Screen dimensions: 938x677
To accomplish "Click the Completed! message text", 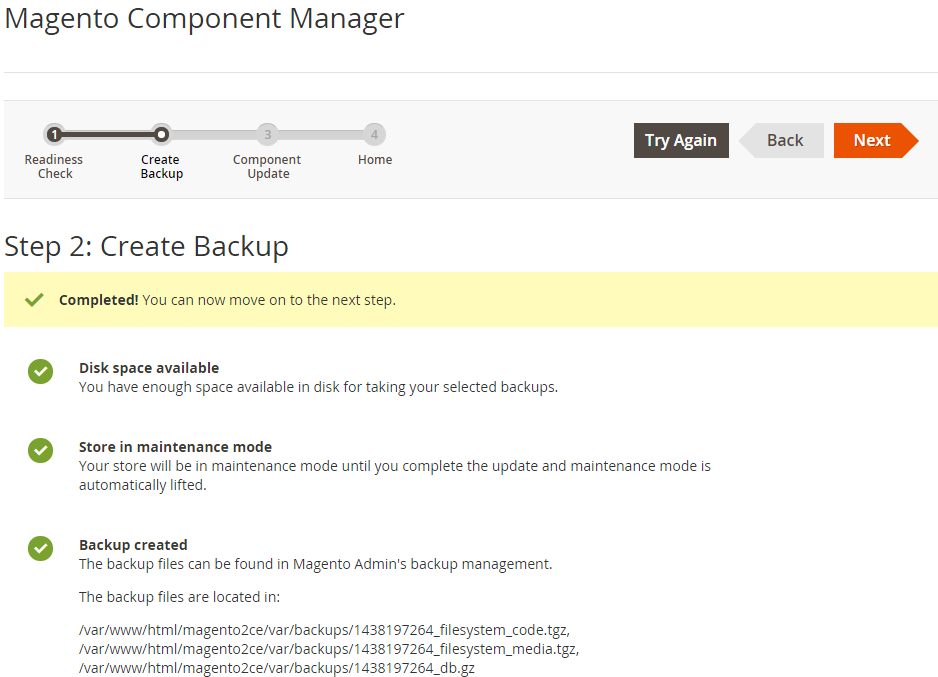I will 227,300.
